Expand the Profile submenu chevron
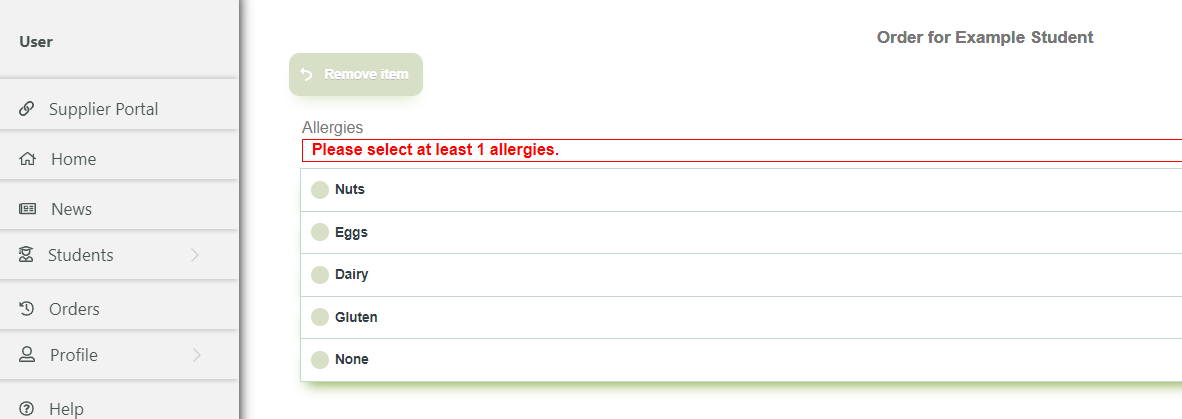1182x419 pixels. (196, 355)
